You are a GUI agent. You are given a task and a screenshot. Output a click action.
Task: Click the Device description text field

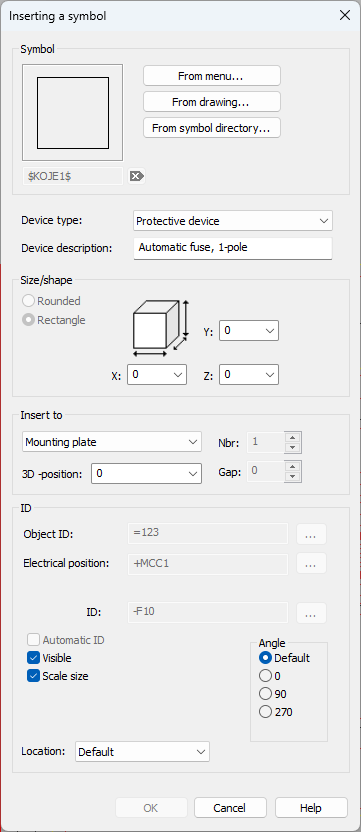click(x=233, y=248)
